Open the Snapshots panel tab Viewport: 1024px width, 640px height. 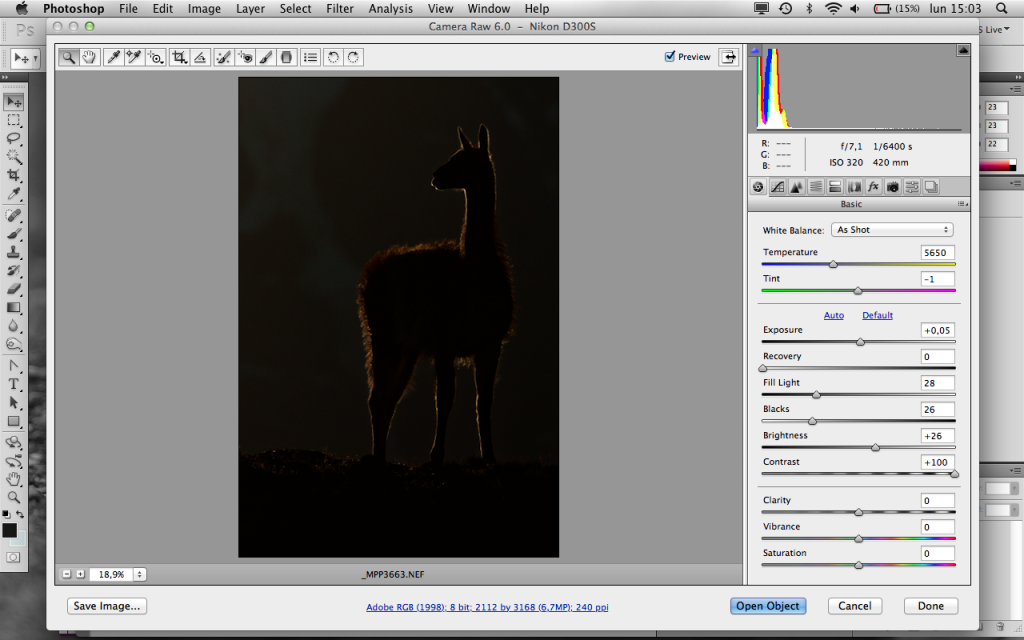(931, 187)
